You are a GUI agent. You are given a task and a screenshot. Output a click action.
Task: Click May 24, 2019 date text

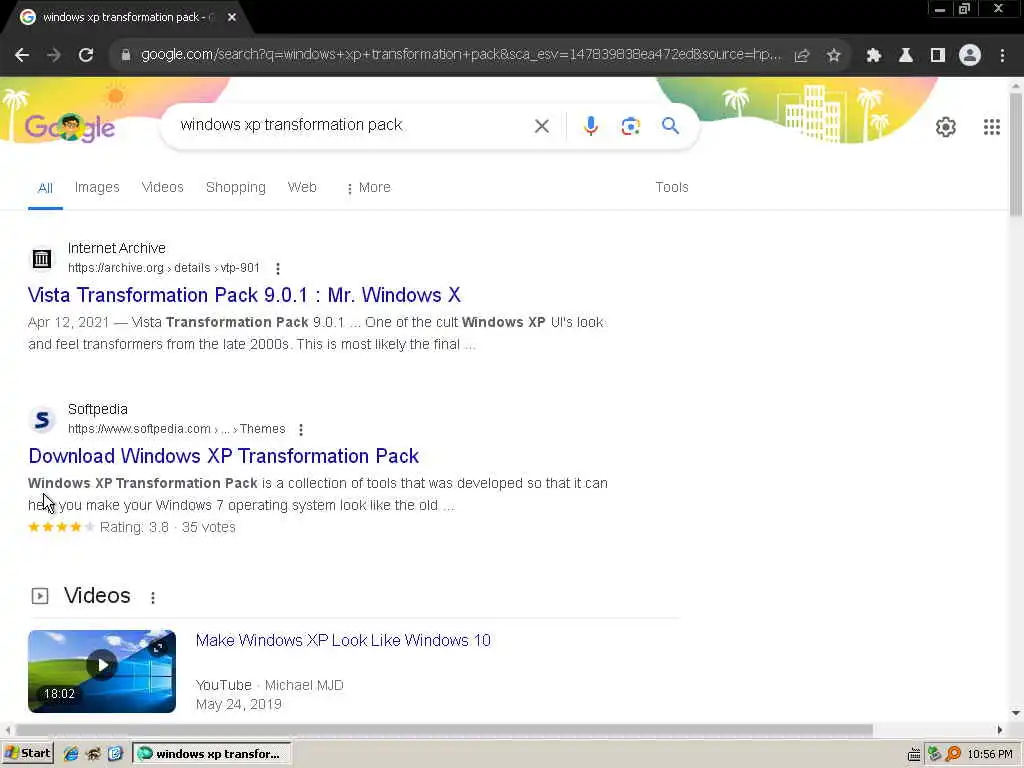click(238, 705)
